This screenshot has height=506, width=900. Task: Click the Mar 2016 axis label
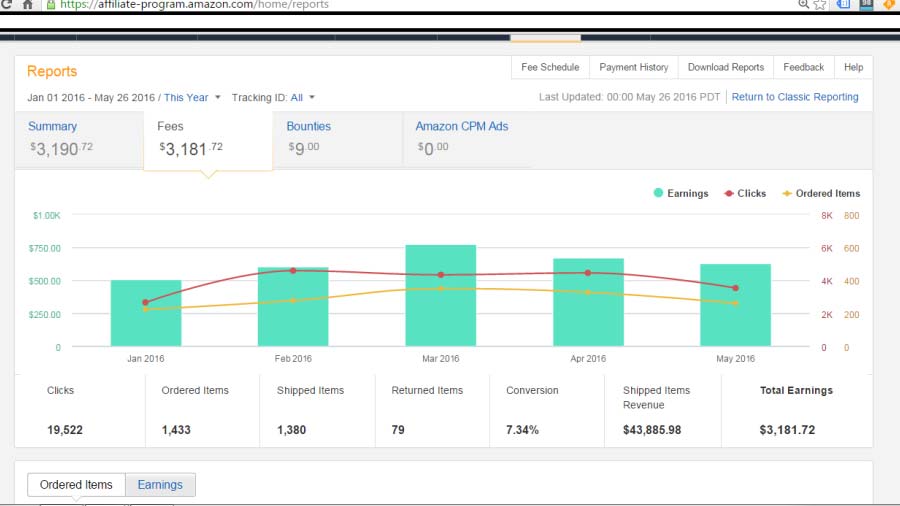(x=441, y=359)
